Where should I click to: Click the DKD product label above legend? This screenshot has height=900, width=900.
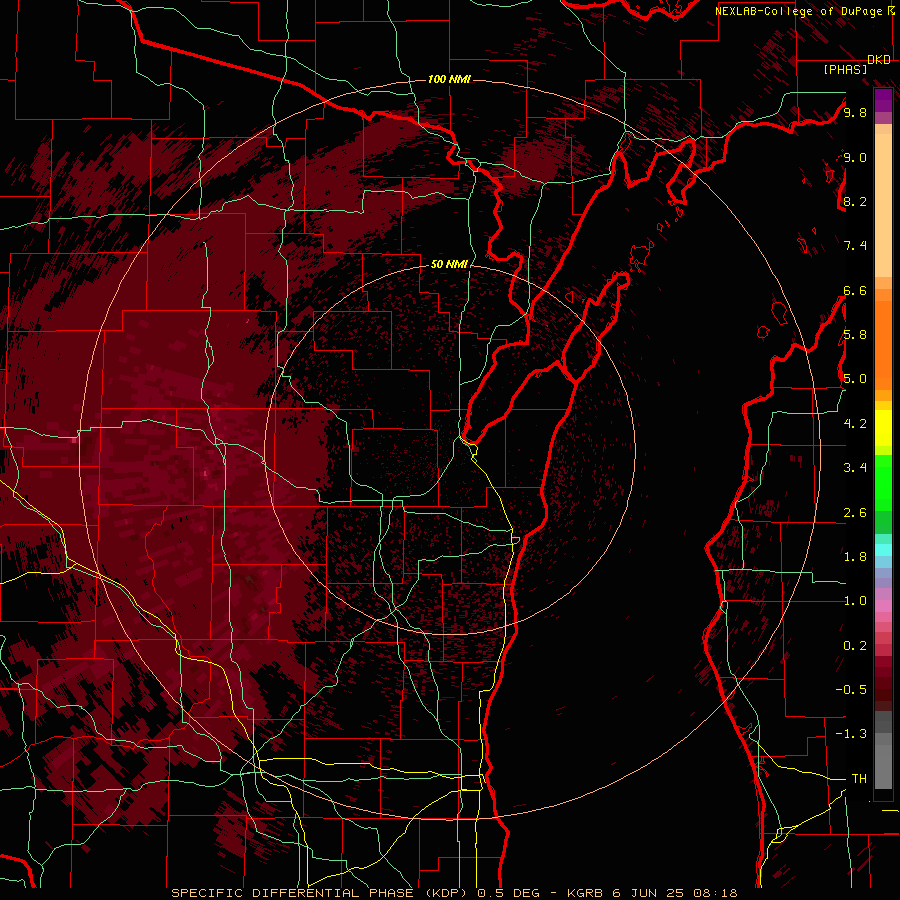tap(879, 60)
